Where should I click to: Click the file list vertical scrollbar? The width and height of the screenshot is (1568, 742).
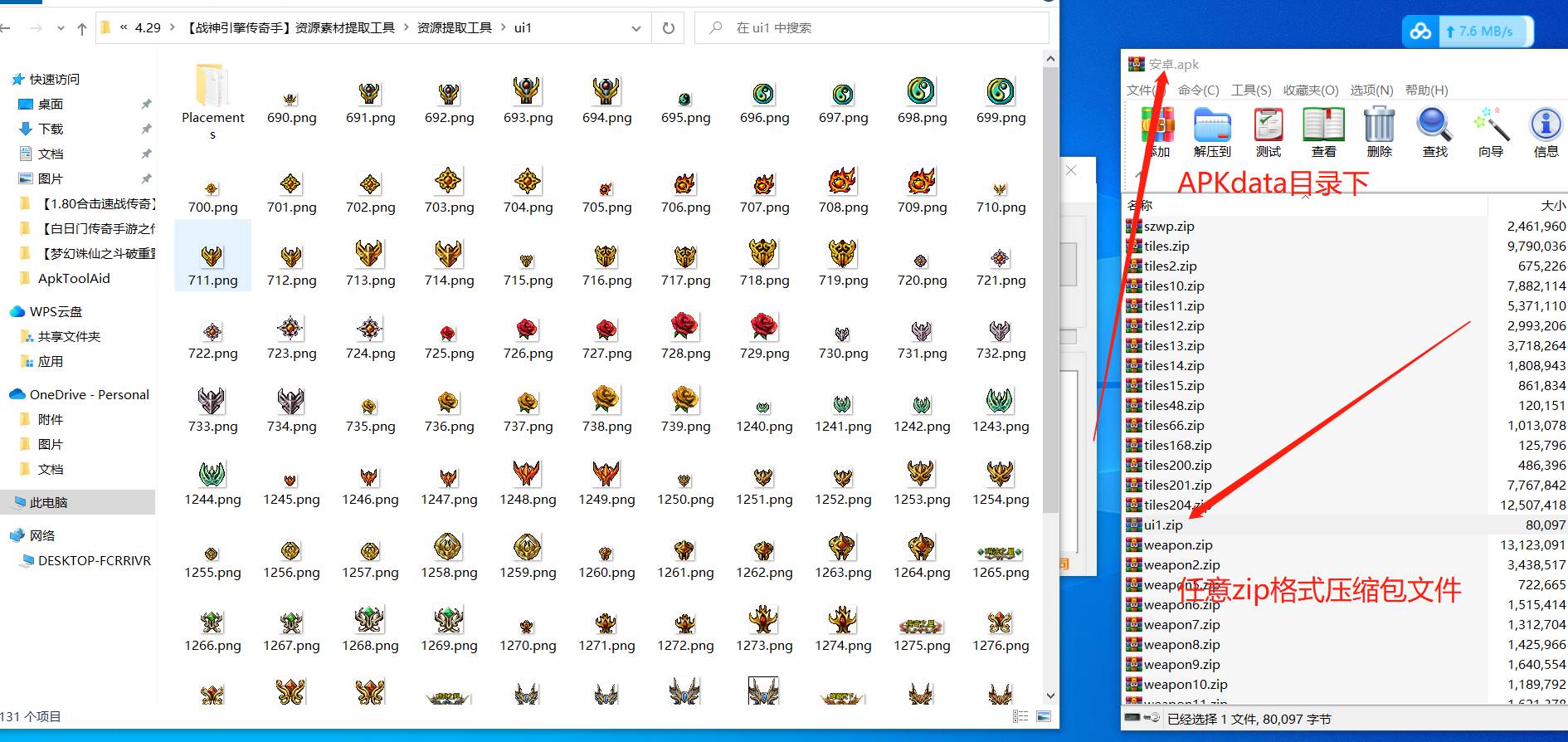point(1050,290)
